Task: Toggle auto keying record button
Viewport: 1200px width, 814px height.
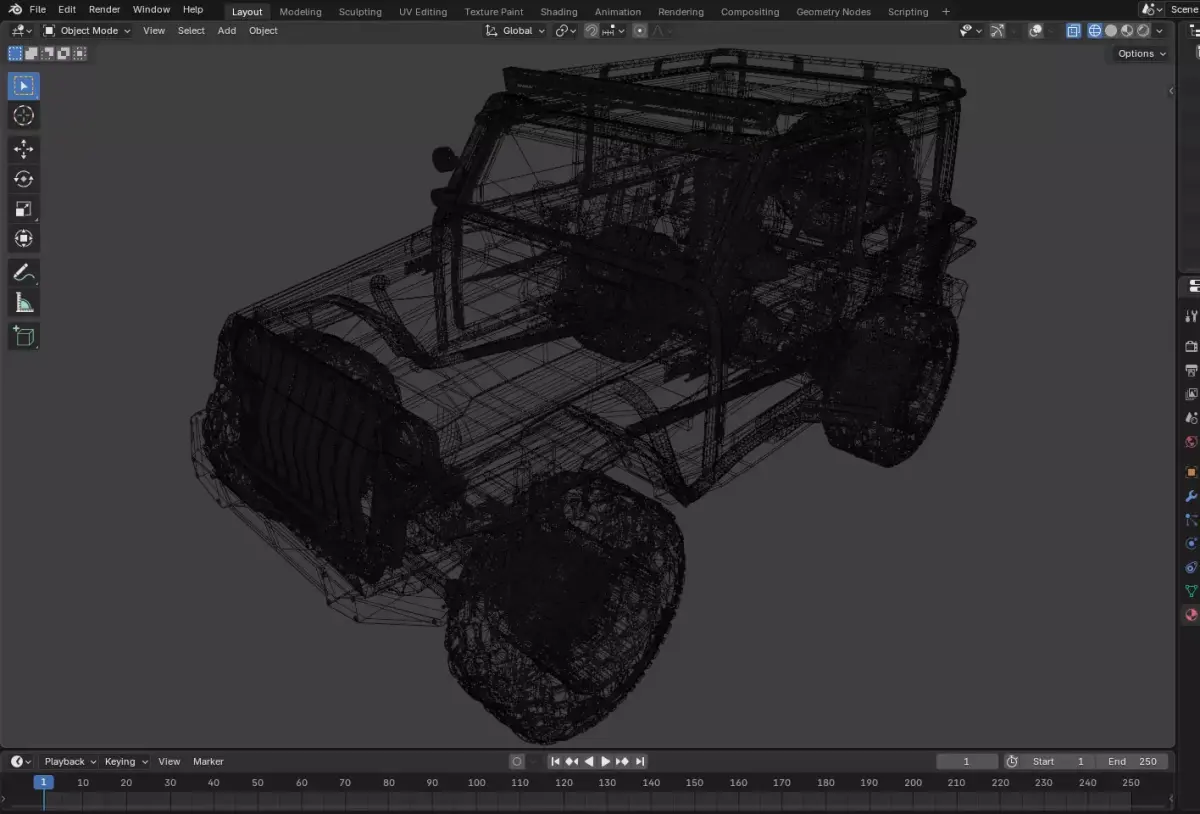Action: point(517,762)
